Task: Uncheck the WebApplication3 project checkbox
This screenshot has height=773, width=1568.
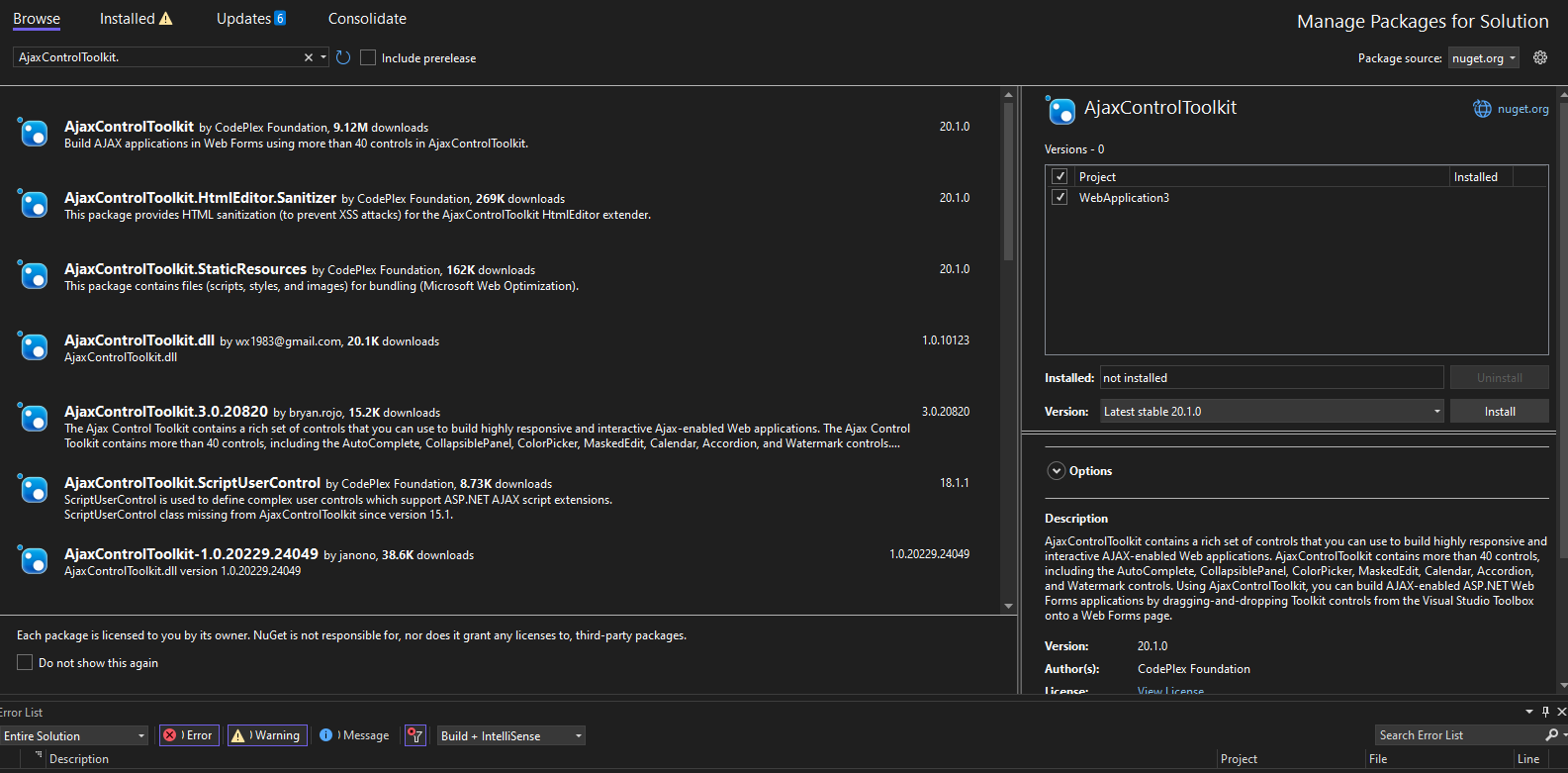Action: click(x=1060, y=197)
